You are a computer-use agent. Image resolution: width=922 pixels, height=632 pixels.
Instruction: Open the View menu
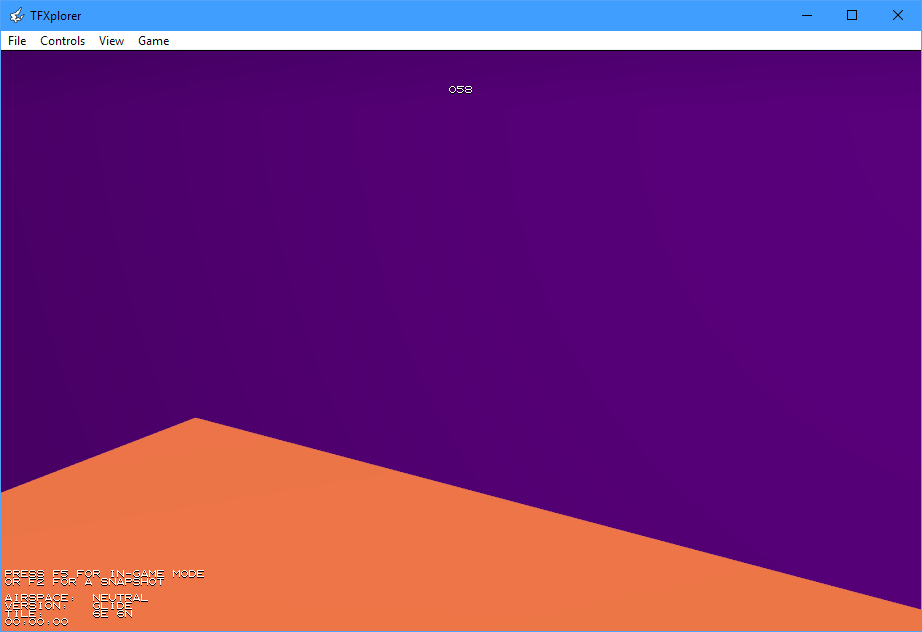pyautogui.click(x=112, y=41)
